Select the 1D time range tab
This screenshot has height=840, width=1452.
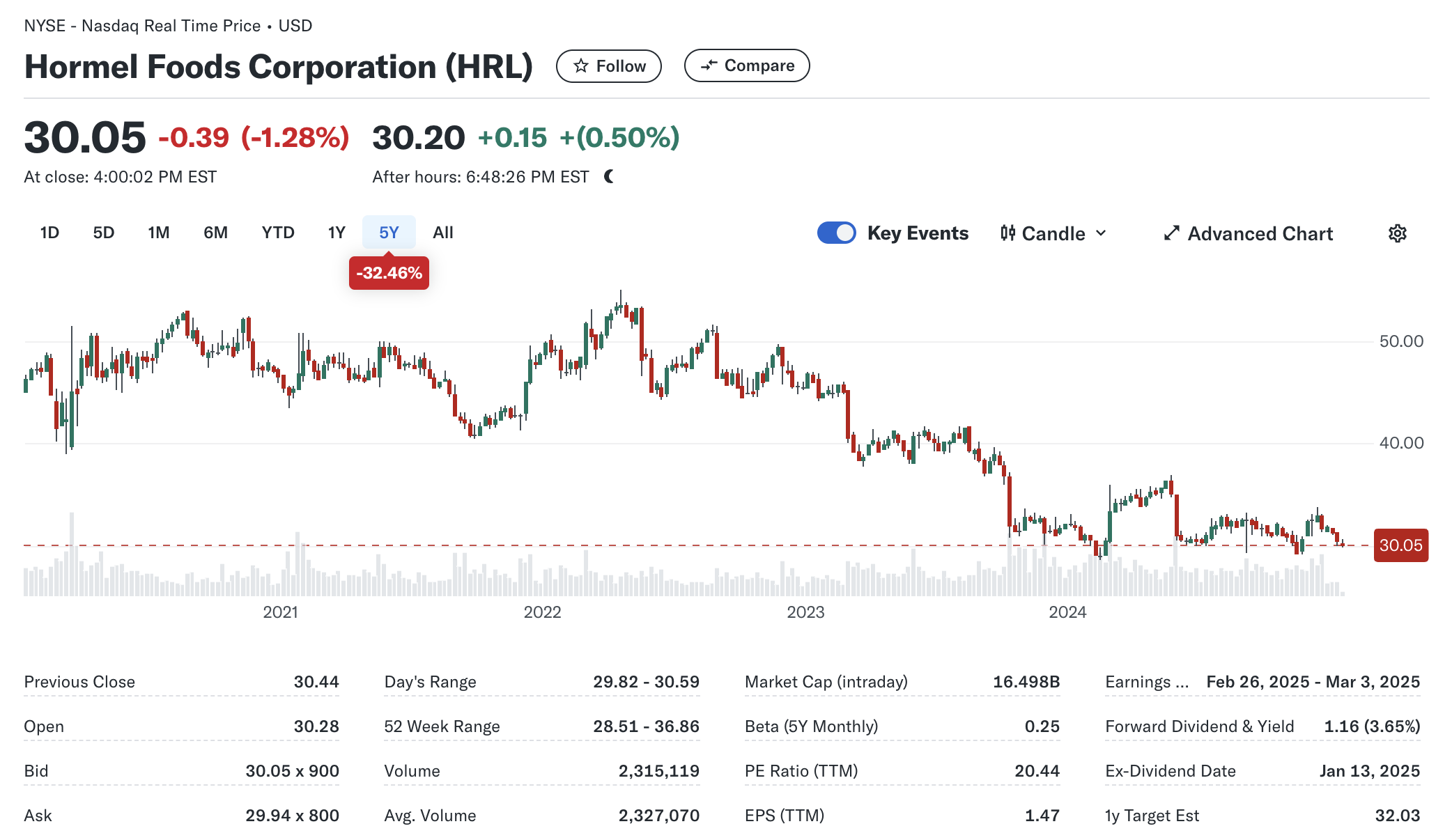[x=49, y=233]
